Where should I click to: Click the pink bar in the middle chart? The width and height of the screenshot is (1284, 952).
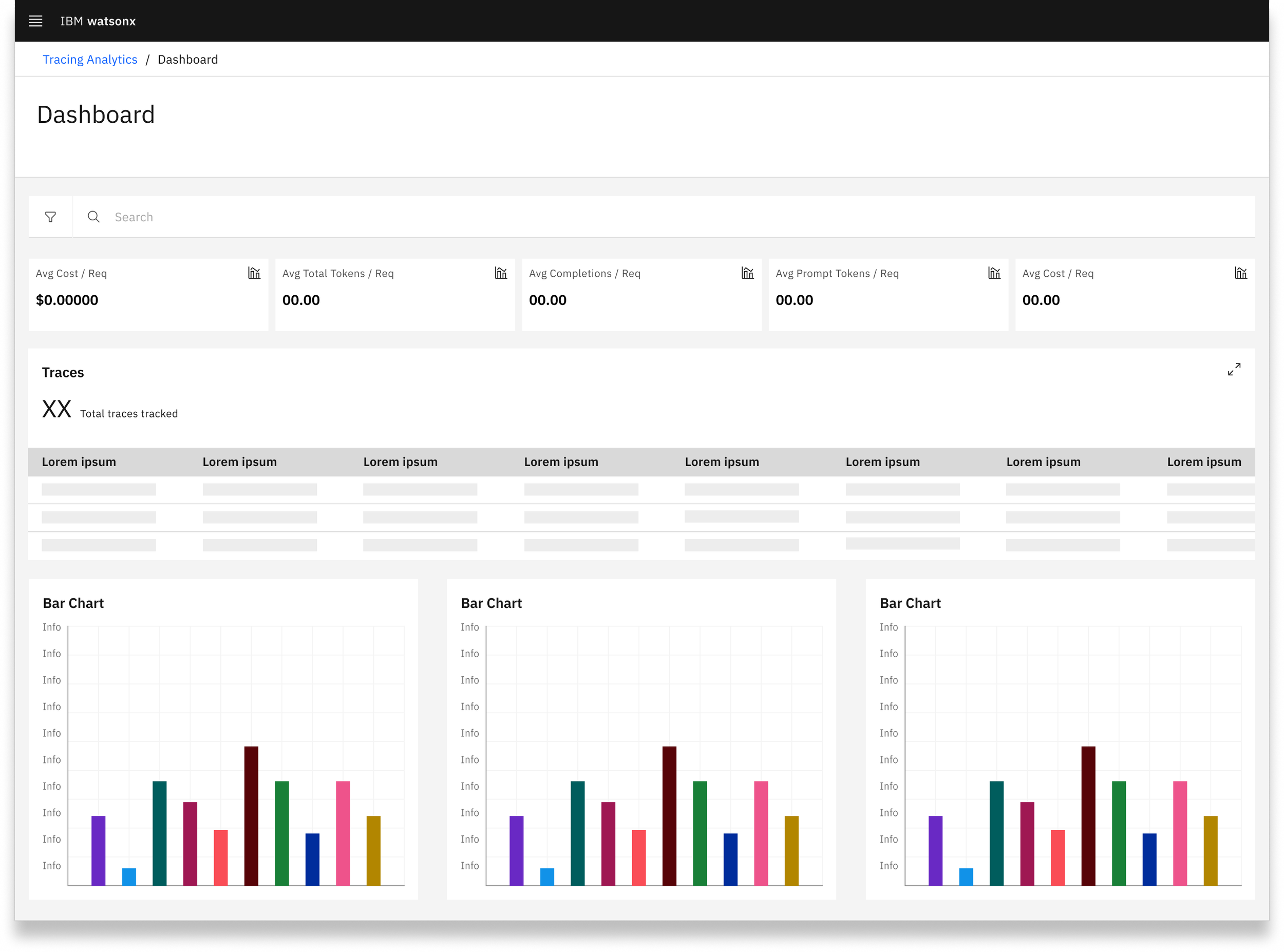tap(761, 833)
